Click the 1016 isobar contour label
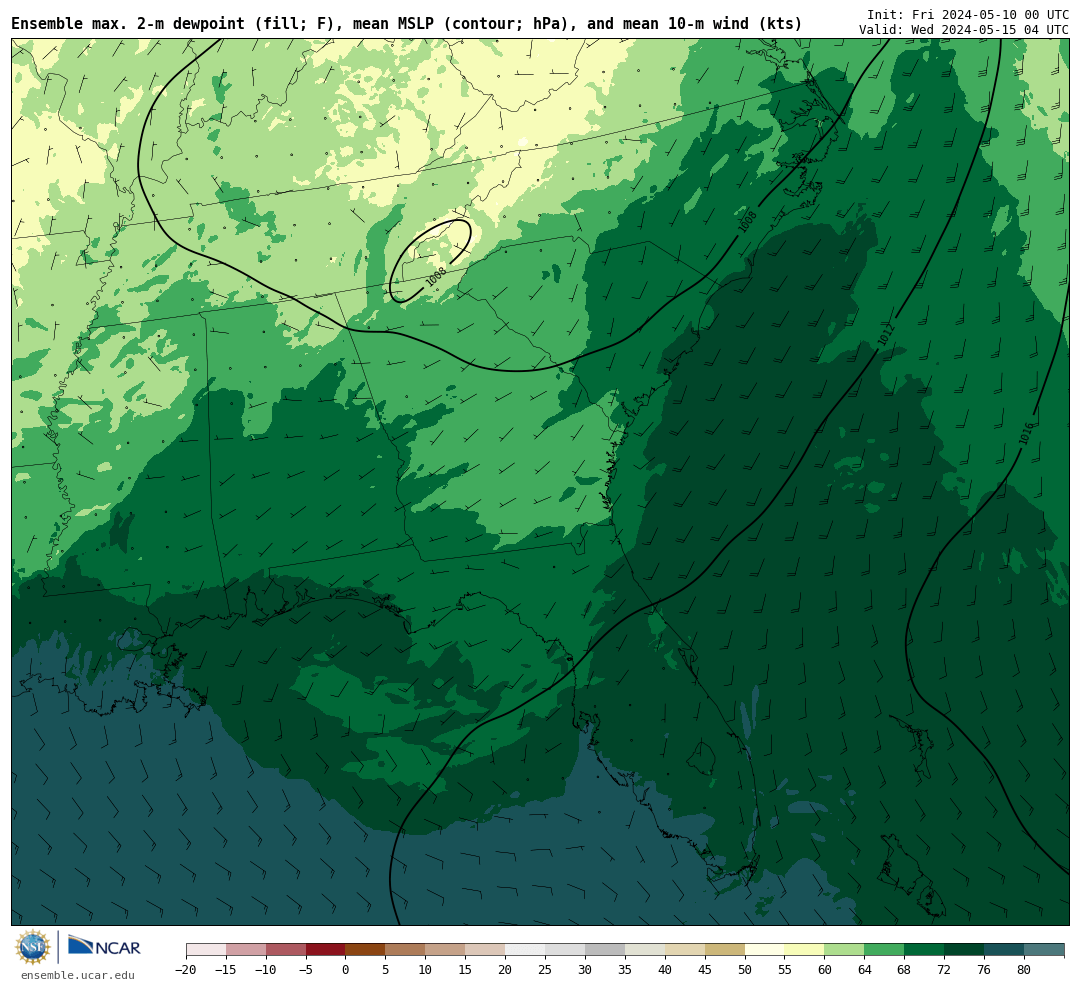The height and width of the screenshot is (988, 1080). click(1026, 433)
